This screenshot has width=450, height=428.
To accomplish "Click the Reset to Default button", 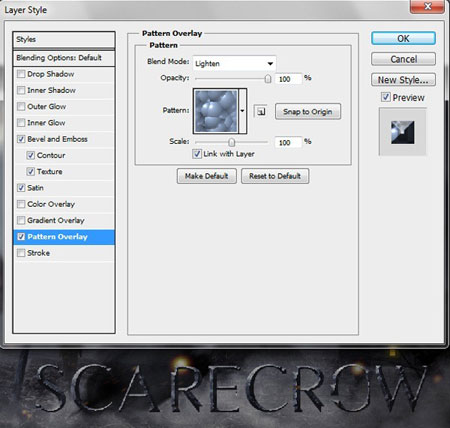I will 275,176.
